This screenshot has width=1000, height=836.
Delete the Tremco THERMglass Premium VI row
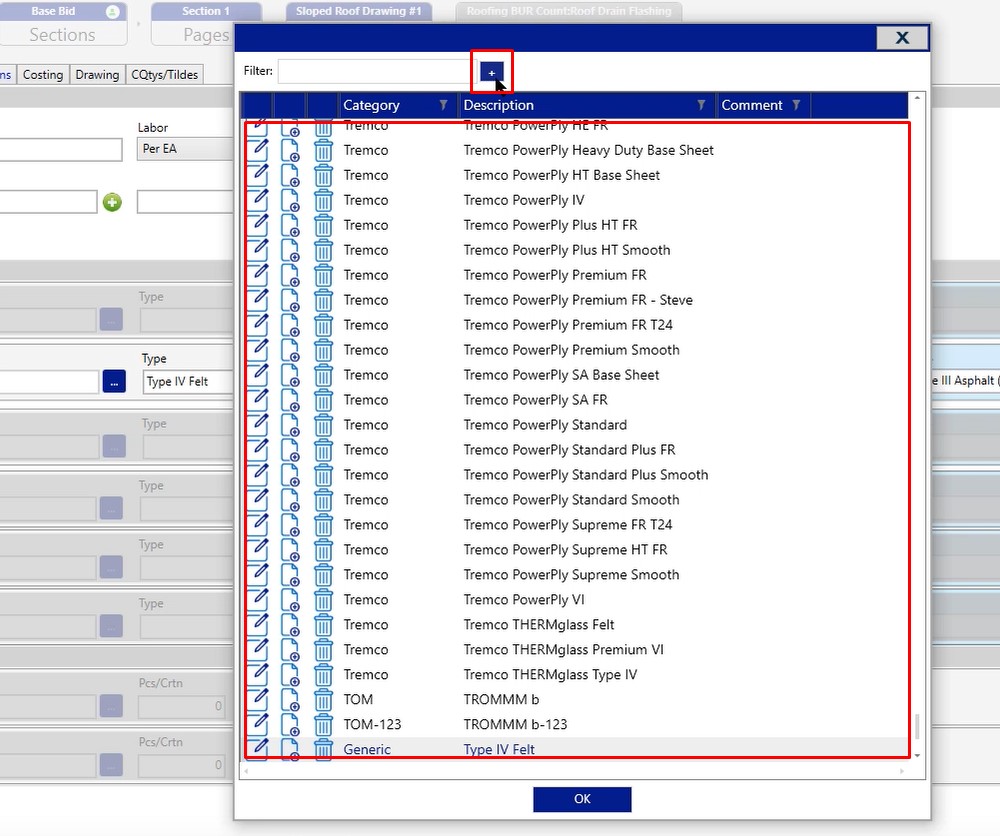pyautogui.click(x=323, y=650)
